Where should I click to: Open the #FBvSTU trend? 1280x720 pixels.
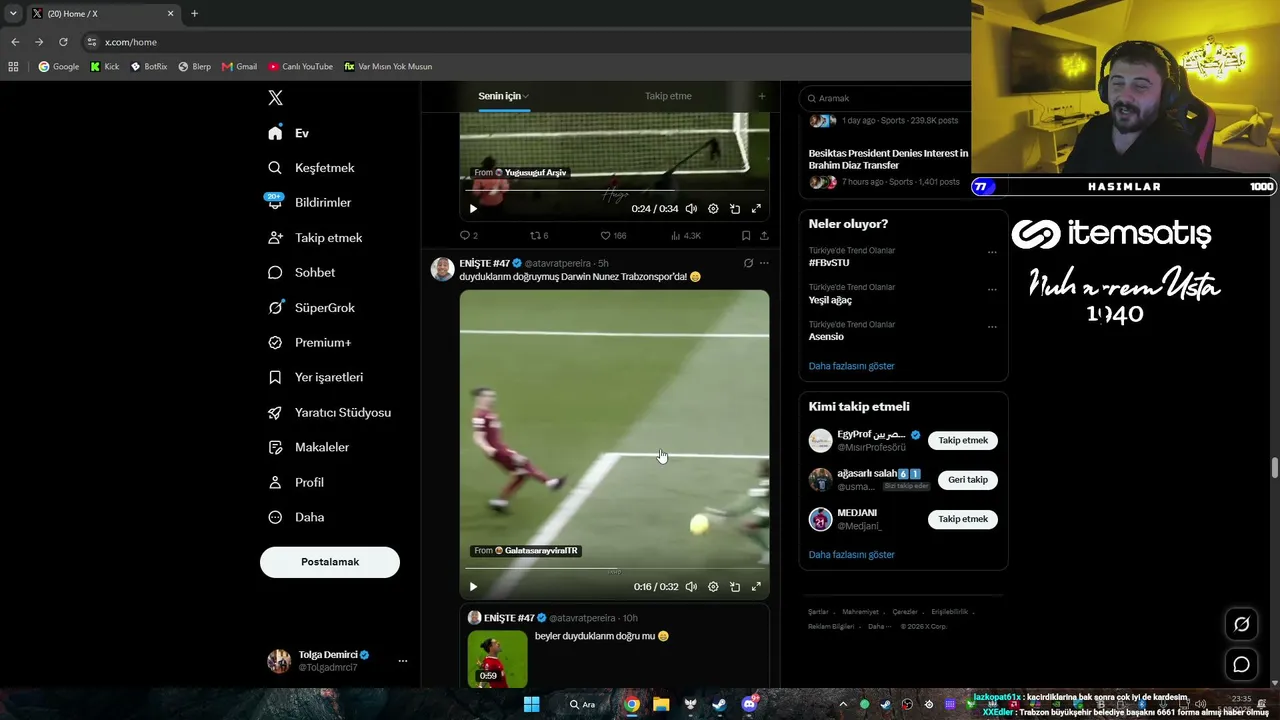click(829, 263)
